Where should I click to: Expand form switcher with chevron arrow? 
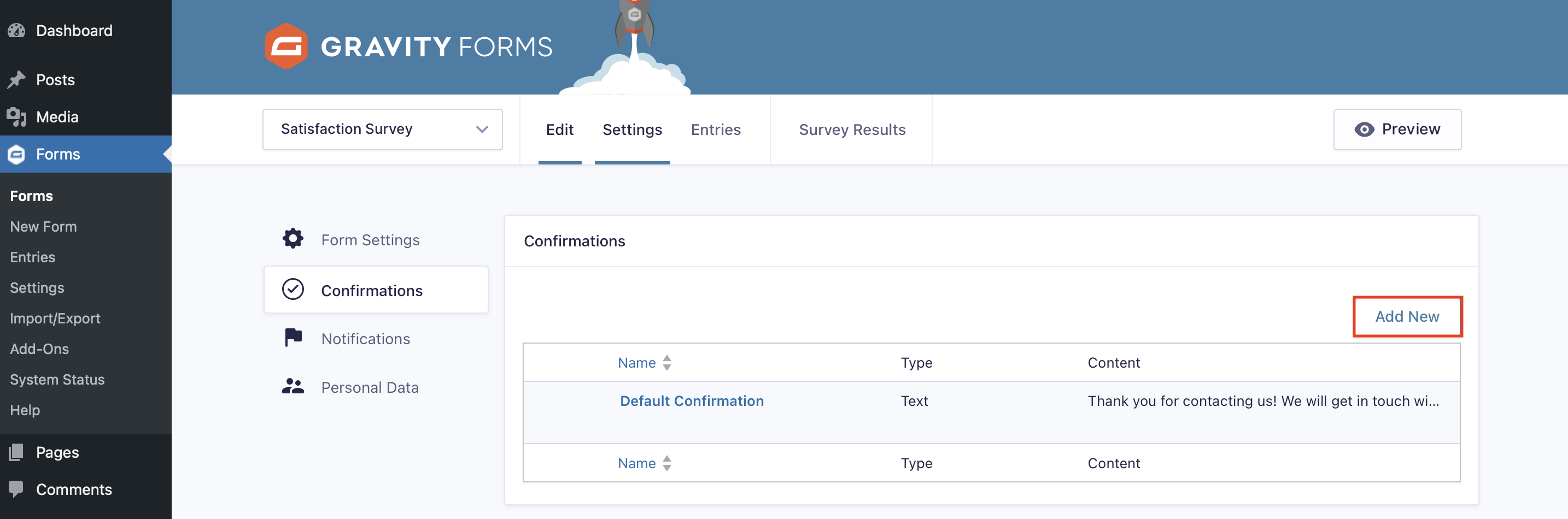point(482,129)
